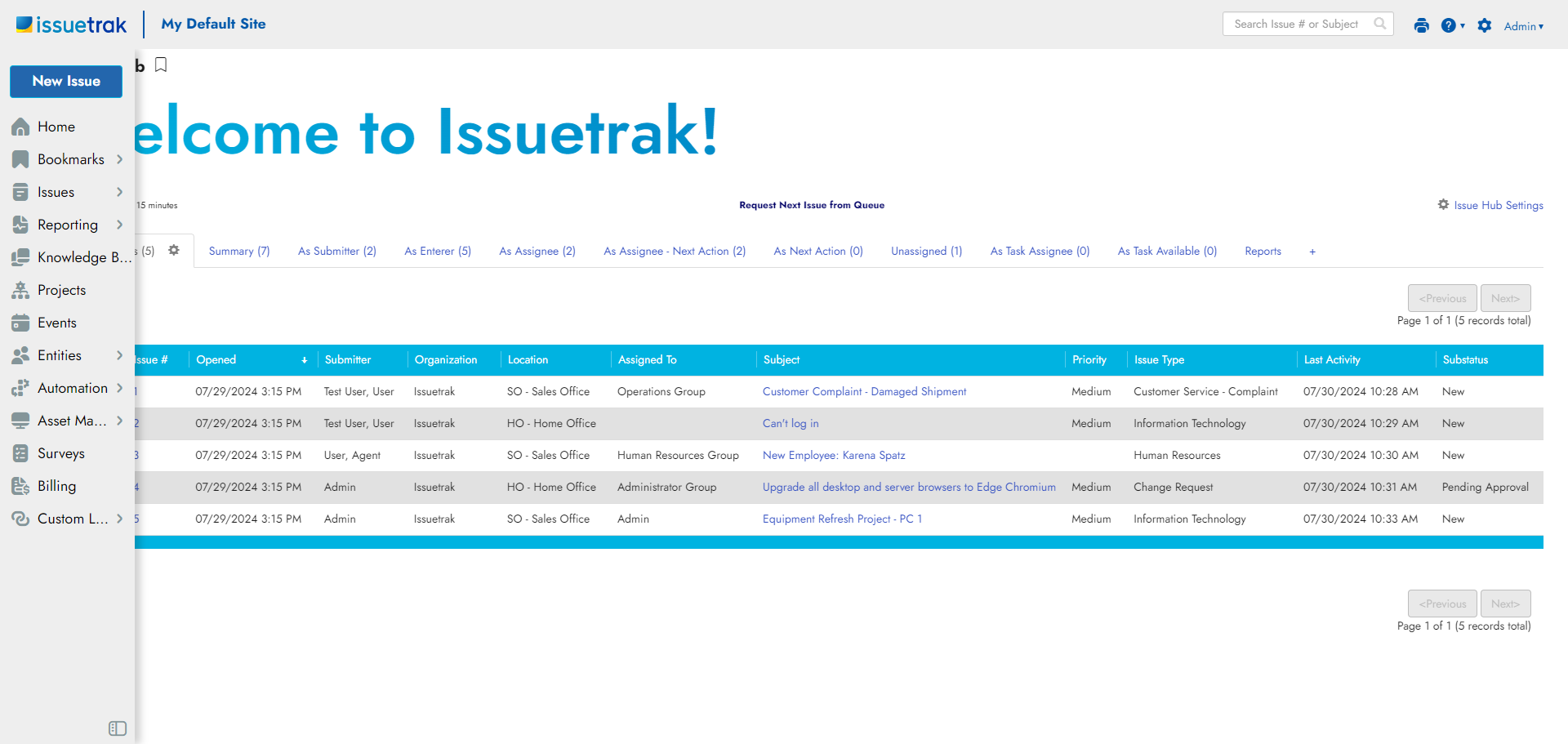Open the As Task Assignee (0) tab

(1040, 251)
